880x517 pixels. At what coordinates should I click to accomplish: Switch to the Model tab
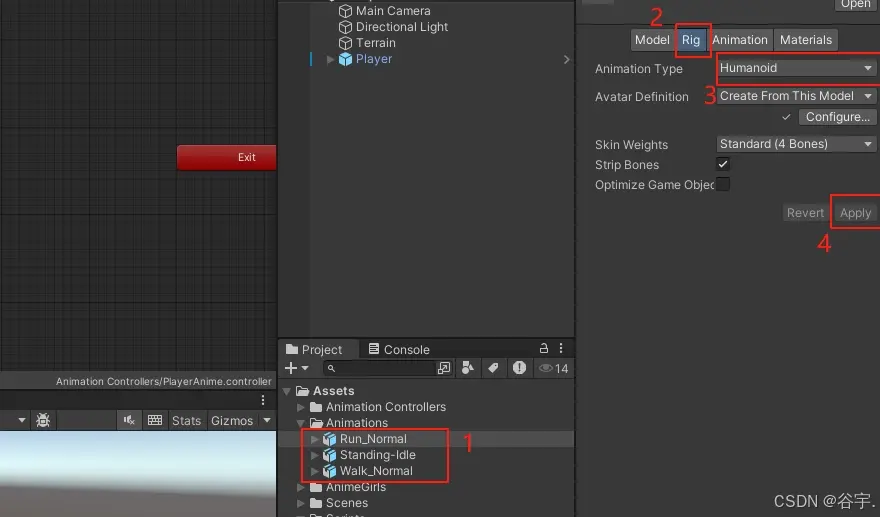[x=652, y=40]
